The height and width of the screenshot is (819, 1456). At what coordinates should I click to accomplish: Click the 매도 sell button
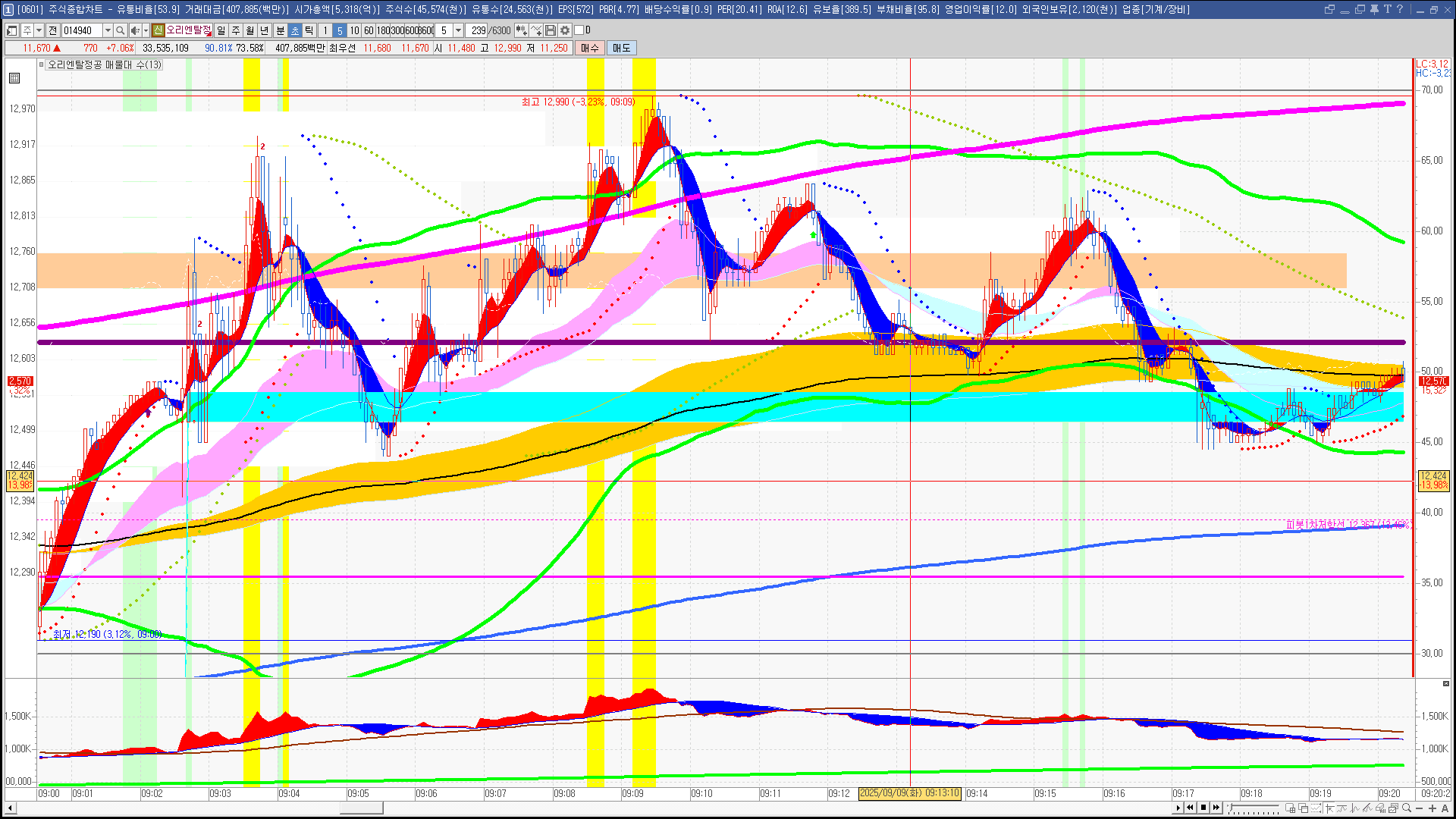point(622,48)
